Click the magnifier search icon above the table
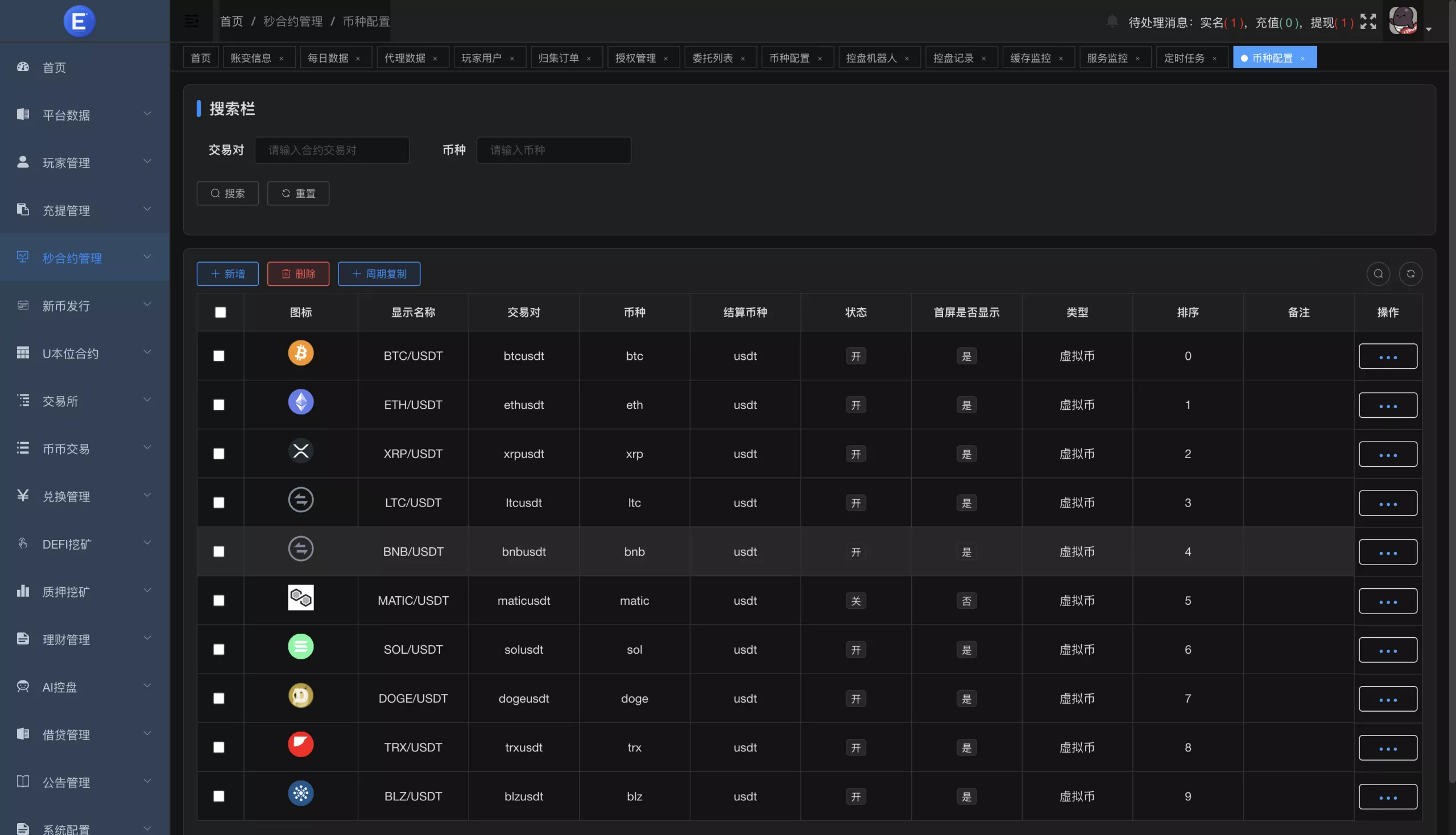The width and height of the screenshot is (1456, 835). pos(1379,273)
